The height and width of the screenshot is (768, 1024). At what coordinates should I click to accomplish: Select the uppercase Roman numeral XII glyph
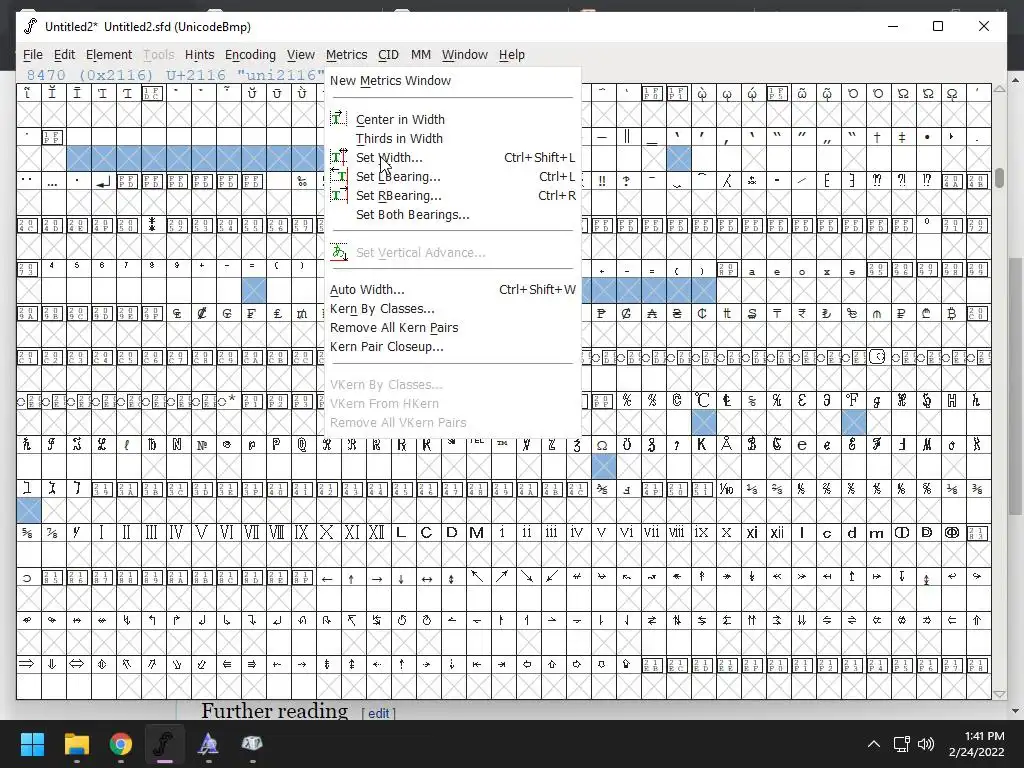point(376,533)
